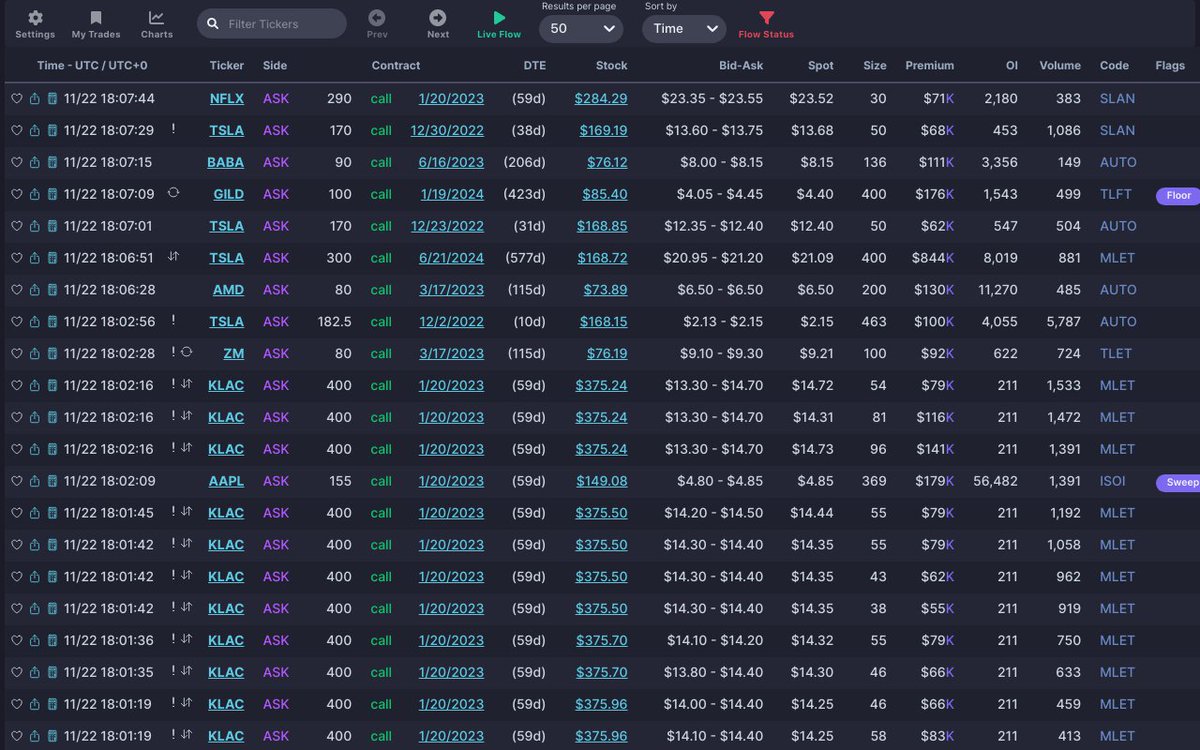Open the 6/21/2024 contract link
The image size is (1200, 750).
click(452, 258)
